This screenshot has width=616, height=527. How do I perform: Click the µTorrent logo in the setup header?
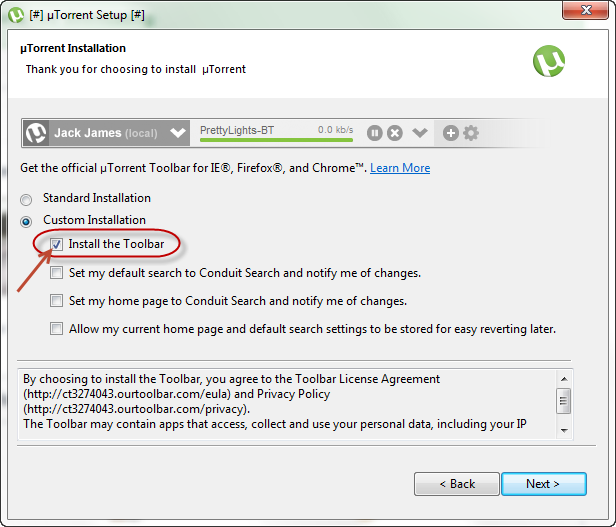(549, 61)
